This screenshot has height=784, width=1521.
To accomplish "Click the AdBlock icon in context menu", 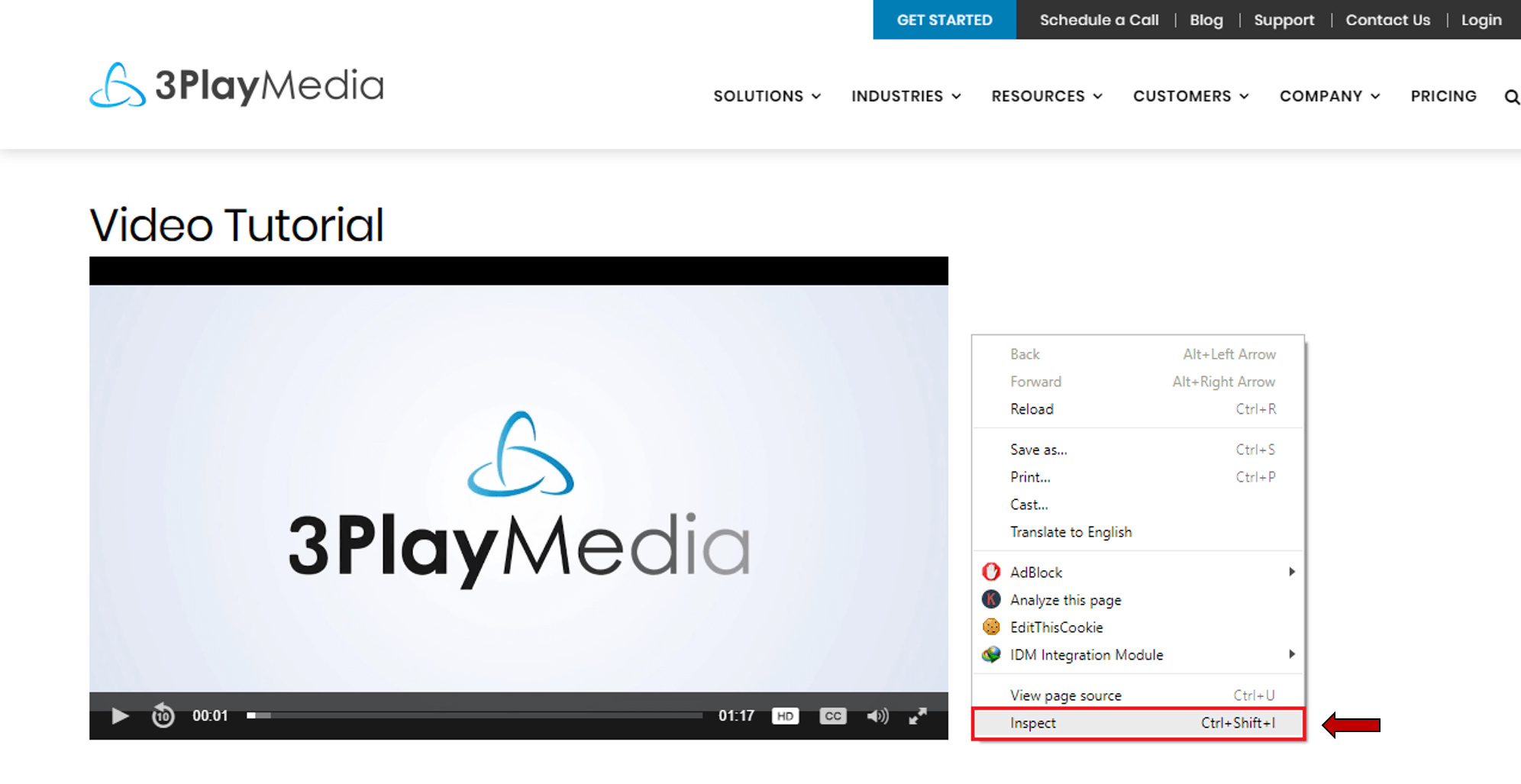I will [991, 572].
